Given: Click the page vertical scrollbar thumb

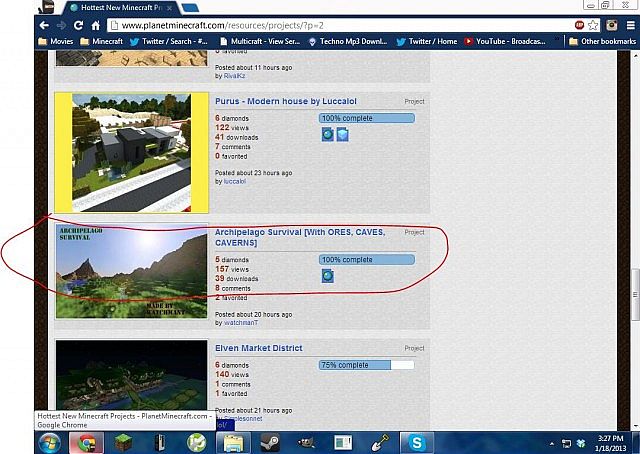Looking at the screenshot, I should click(x=636, y=294).
